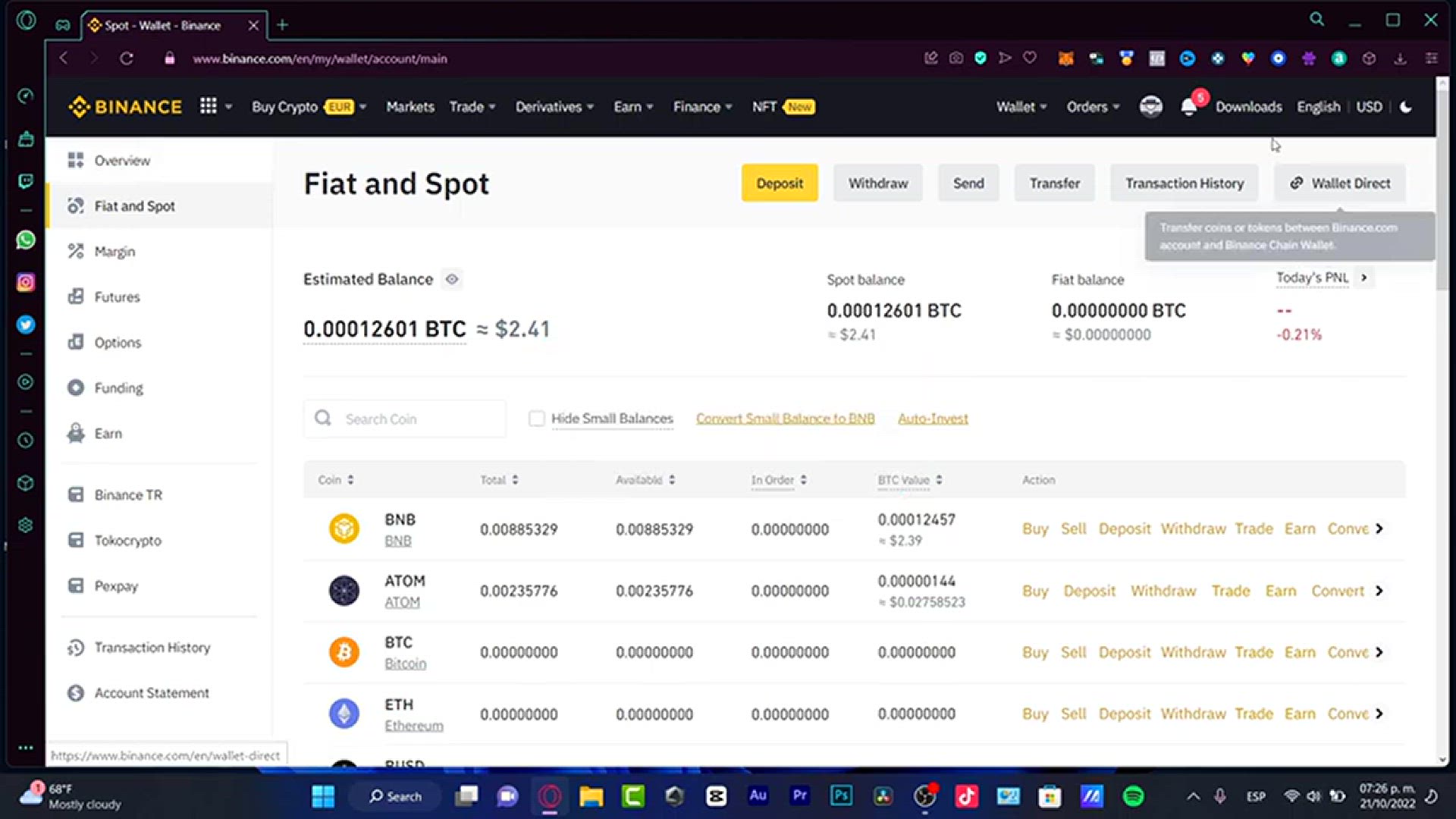Click the BTC coin icon
Screen dimensions: 1456x819
[344, 652]
